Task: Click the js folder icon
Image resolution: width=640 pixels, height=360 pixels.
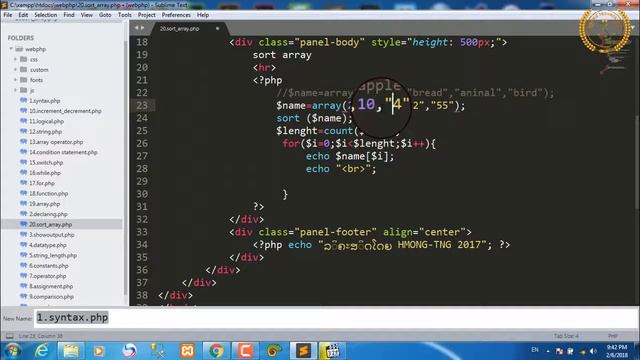Action: click(24, 90)
